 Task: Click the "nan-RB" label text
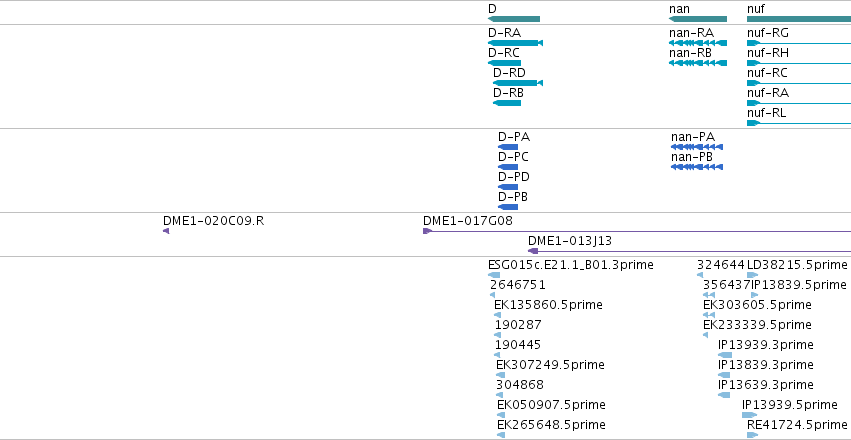[690, 53]
